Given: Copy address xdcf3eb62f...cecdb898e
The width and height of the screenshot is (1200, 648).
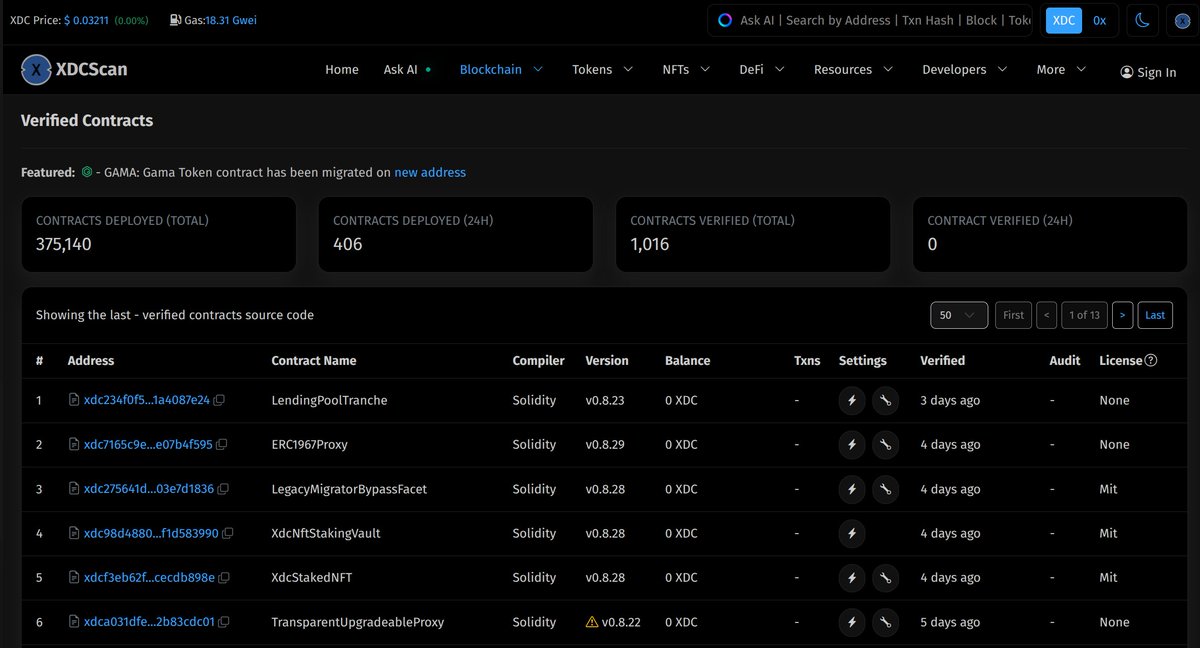Looking at the screenshot, I should point(224,578).
